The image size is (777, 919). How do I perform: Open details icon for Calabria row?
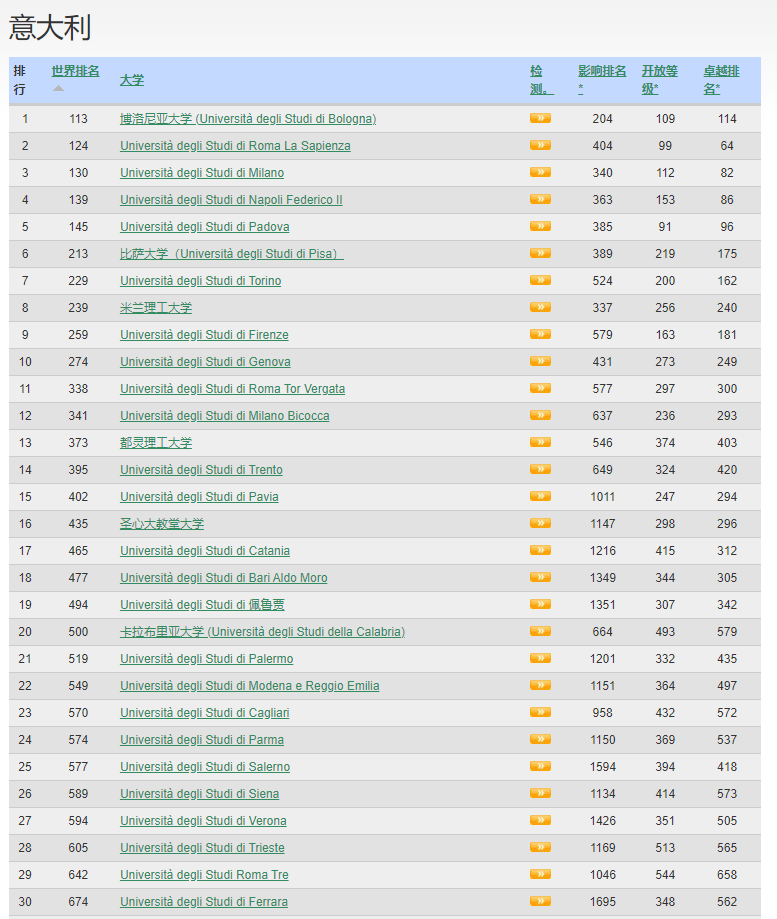540,631
